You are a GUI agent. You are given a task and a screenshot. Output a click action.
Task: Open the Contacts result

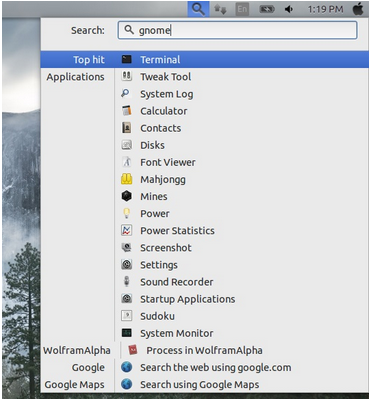click(161, 128)
